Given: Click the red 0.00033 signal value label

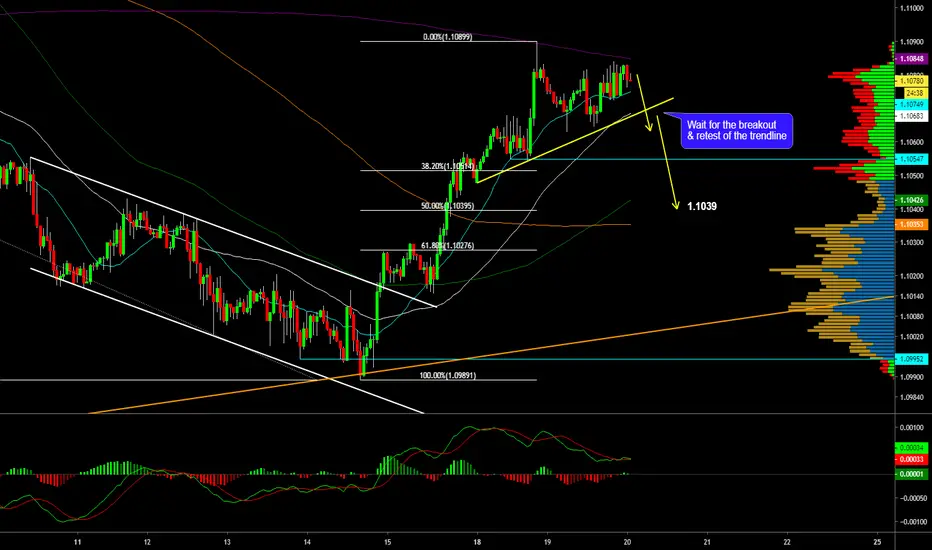Looking at the screenshot, I should click(x=911, y=460).
